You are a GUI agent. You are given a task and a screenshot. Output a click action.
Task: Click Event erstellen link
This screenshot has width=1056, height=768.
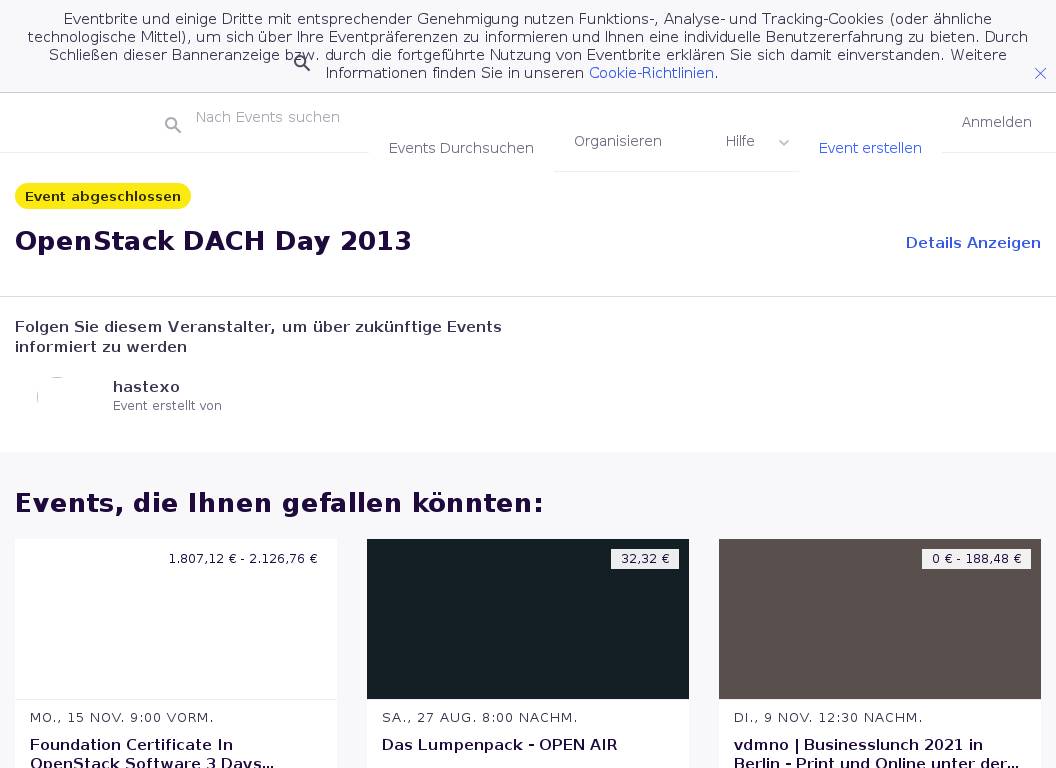(x=870, y=148)
